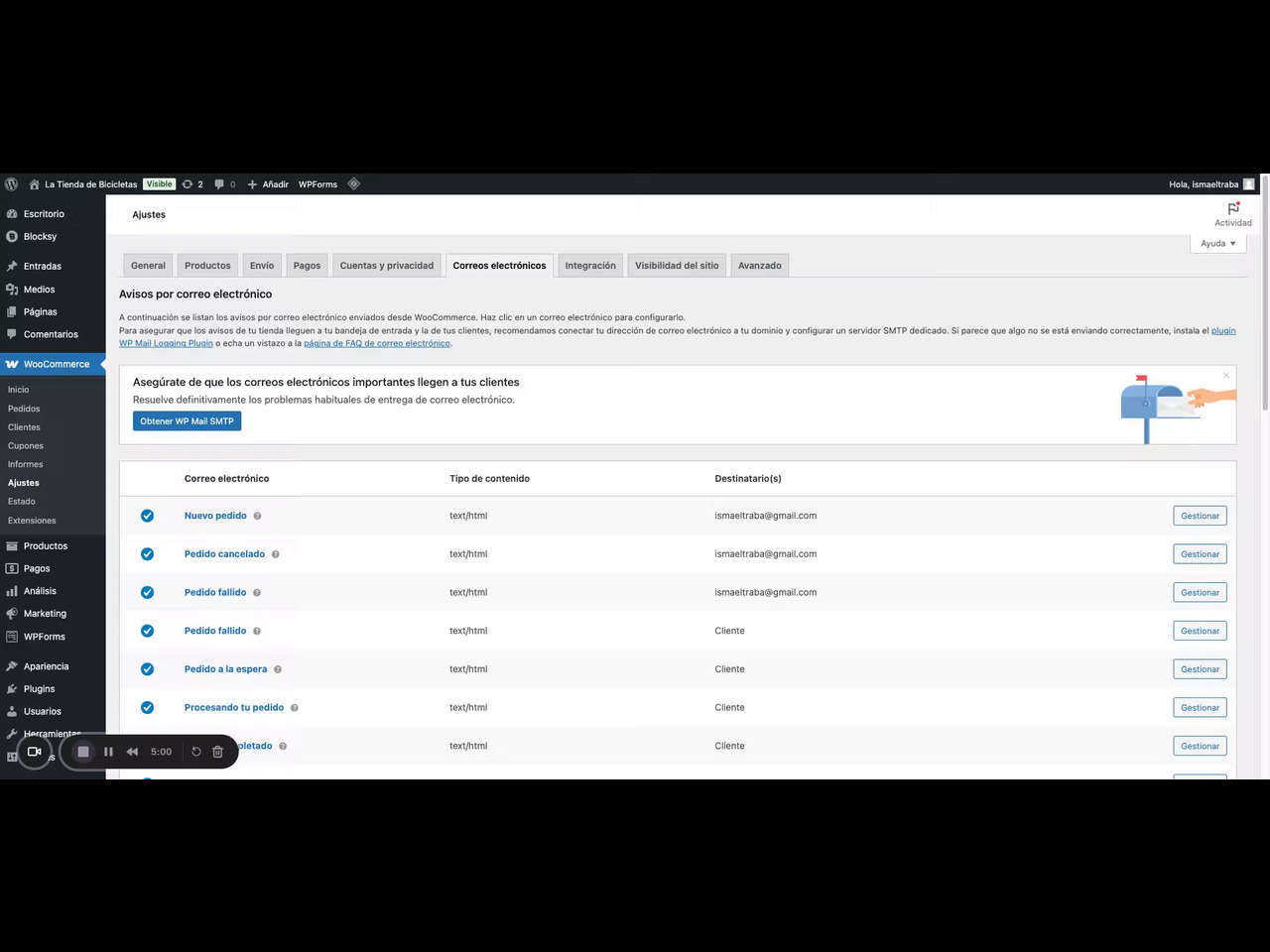
Task: Open Pedidos in the WooCommerce submenu
Action: pos(24,409)
